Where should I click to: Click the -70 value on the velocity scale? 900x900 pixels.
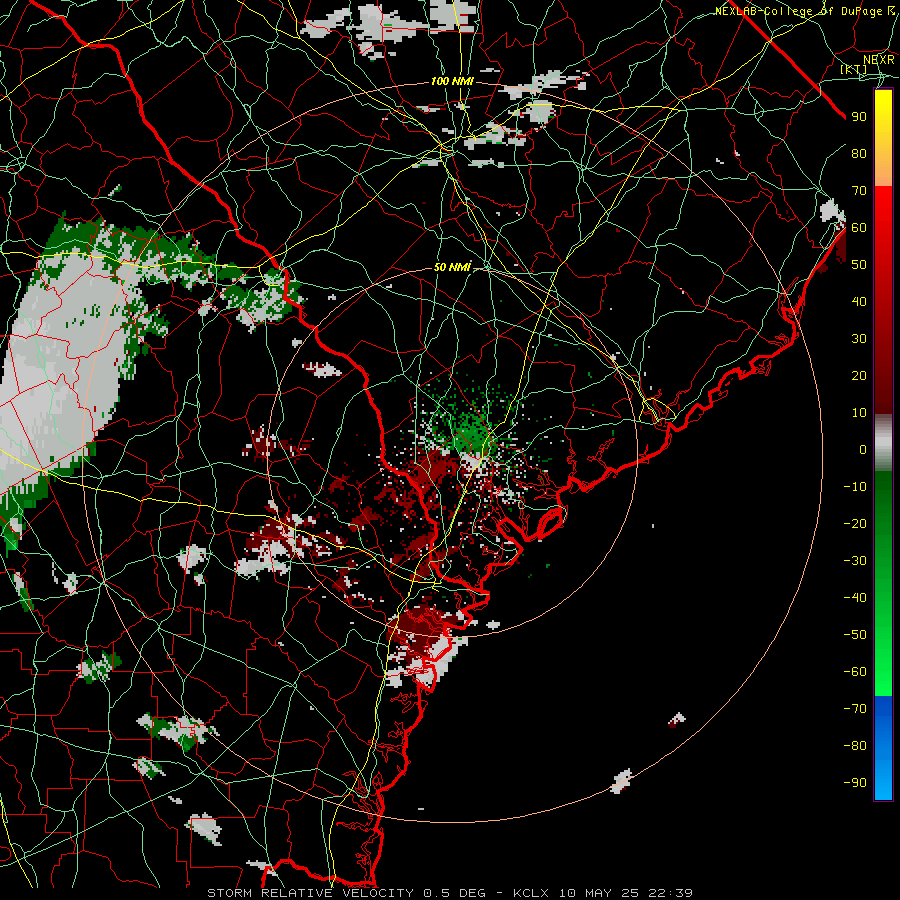pyautogui.click(x=855, y=709)
